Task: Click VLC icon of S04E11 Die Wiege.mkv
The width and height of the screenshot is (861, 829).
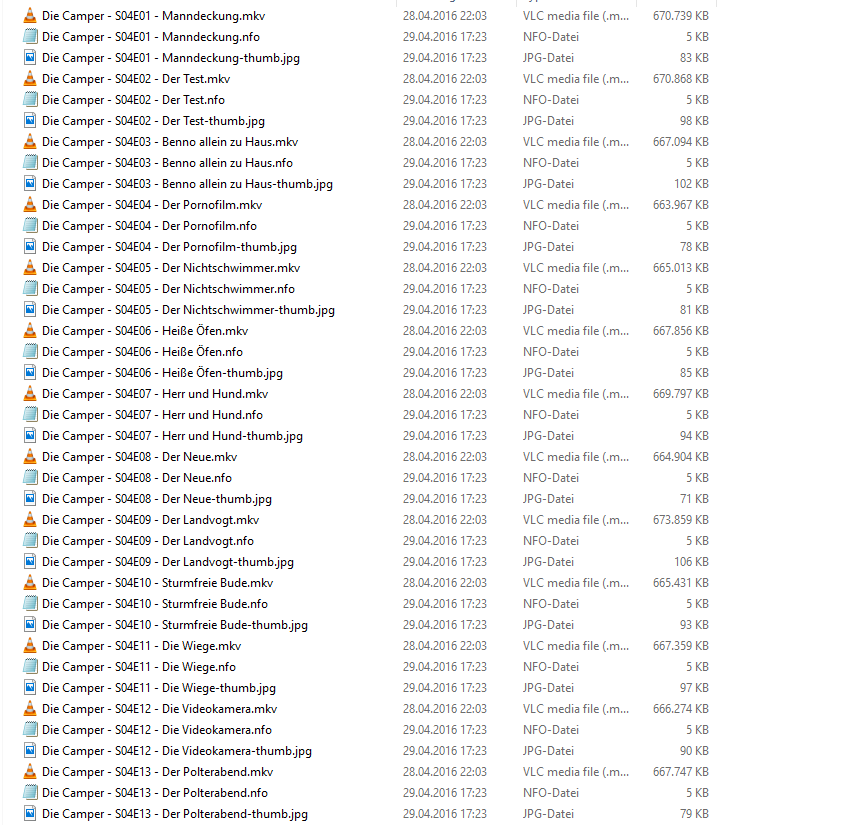Action: tap(30, 646)
